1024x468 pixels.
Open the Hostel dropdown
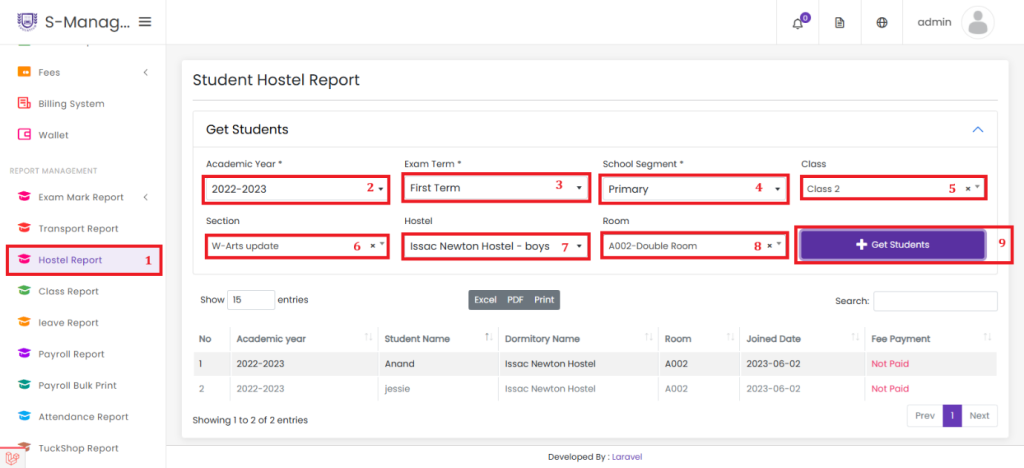[x=496, y=247]
